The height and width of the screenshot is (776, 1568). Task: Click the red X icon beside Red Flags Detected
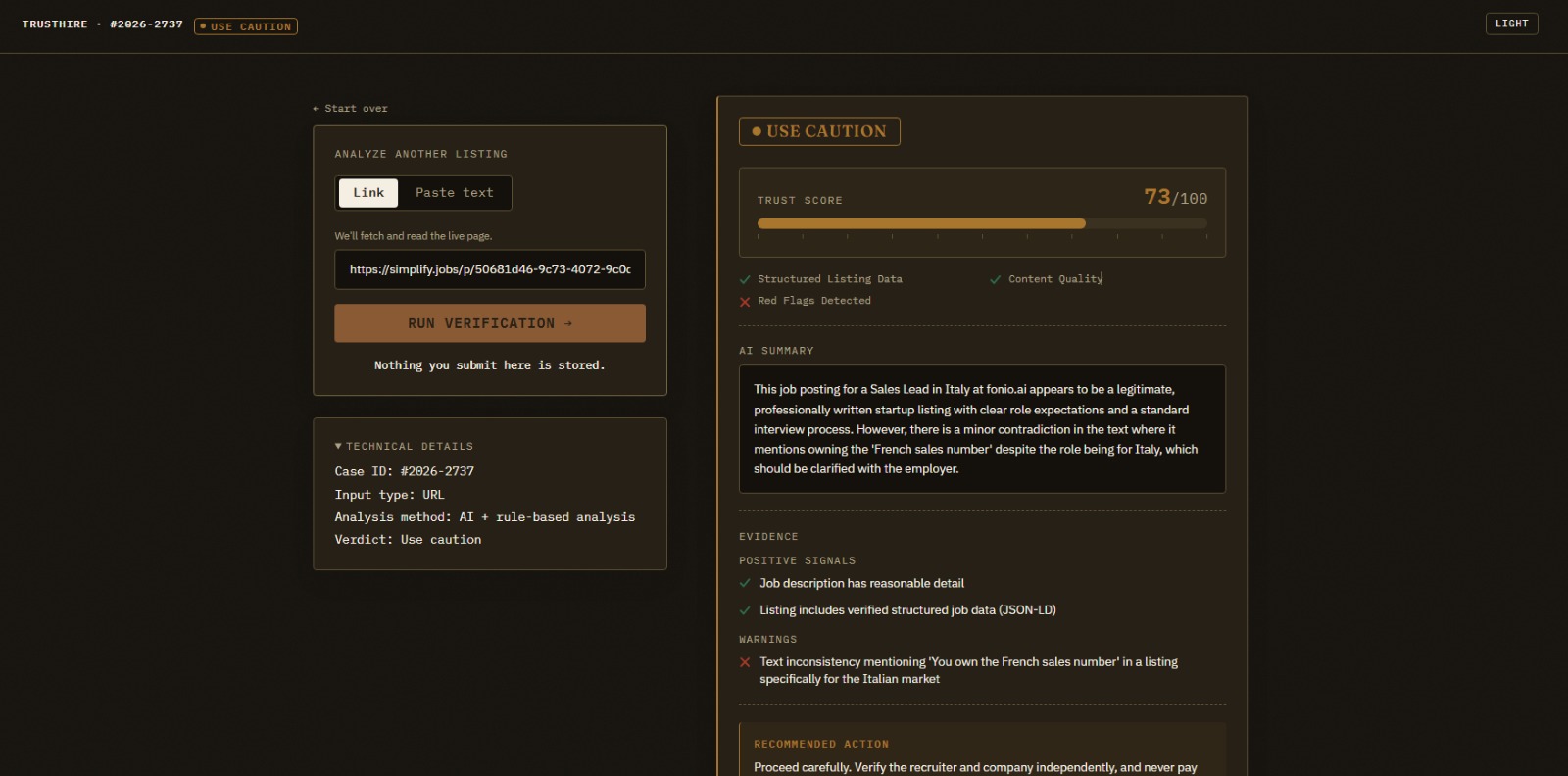click(745, 302)
